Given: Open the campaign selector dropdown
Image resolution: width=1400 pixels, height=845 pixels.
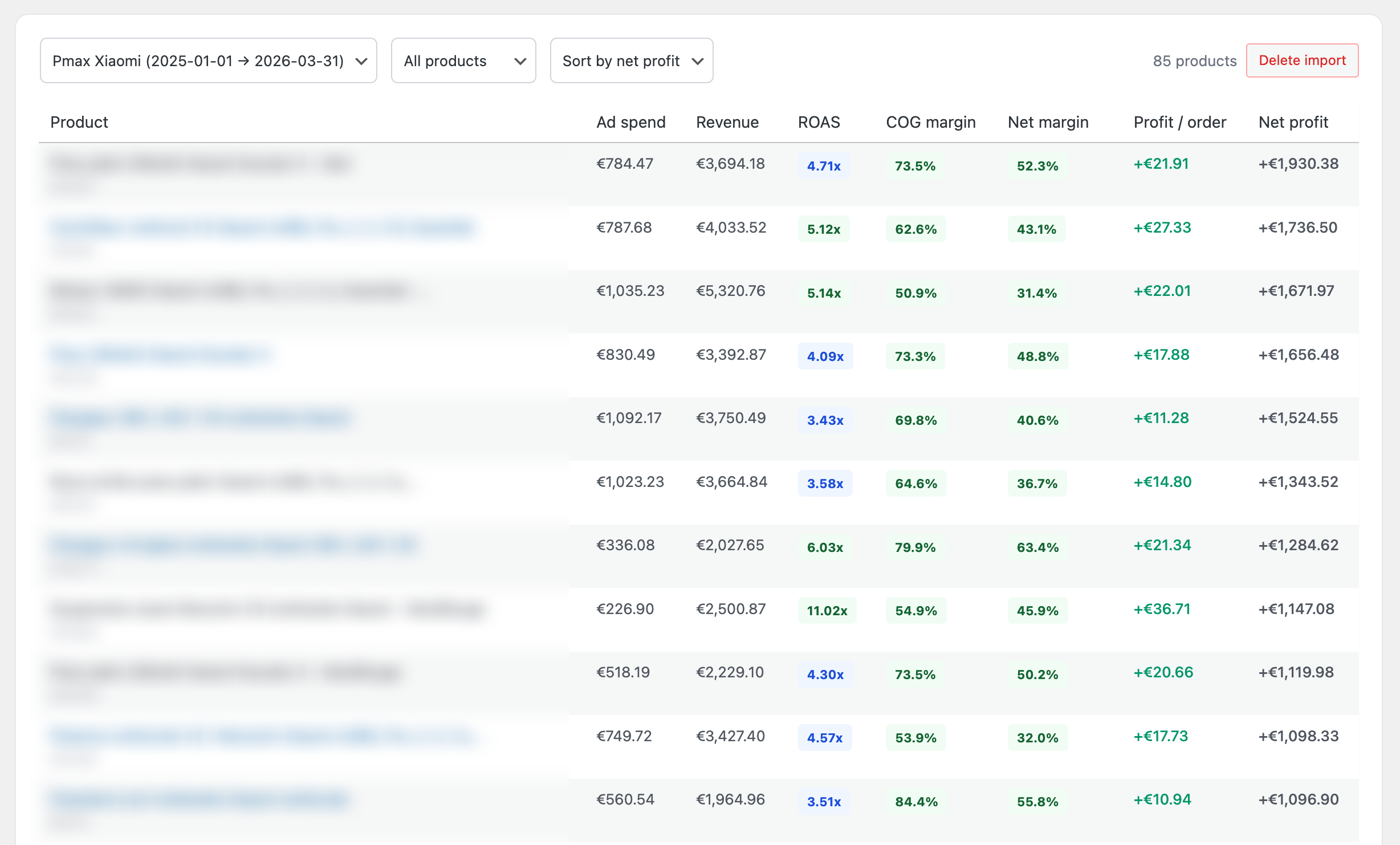Looking at the screenshot, I should point(208,60).
